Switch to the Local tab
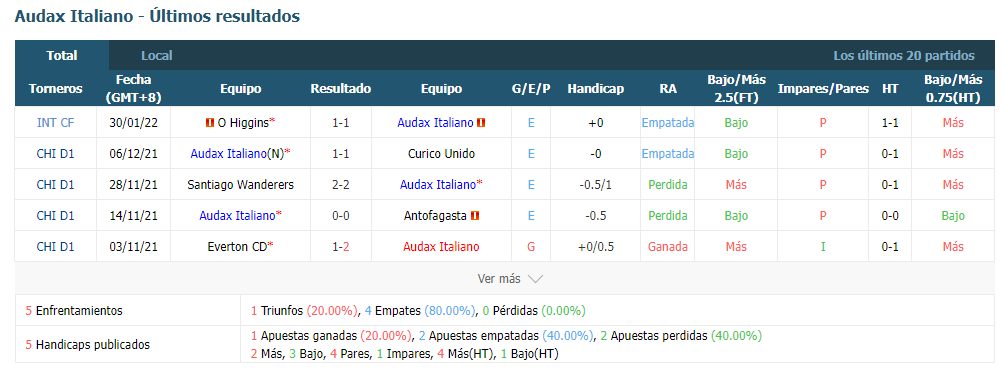 coord(157,56)
